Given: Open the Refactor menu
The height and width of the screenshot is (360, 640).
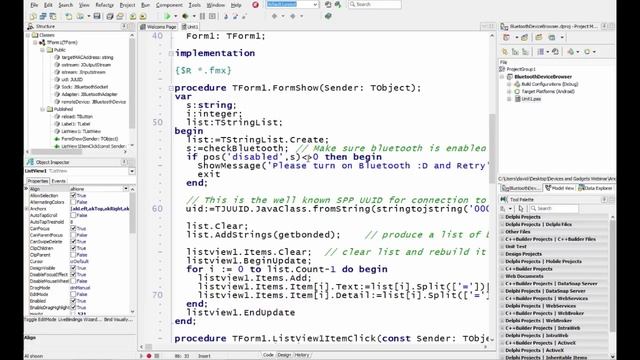Looking at the screenshot, I should tap(104, 5).
